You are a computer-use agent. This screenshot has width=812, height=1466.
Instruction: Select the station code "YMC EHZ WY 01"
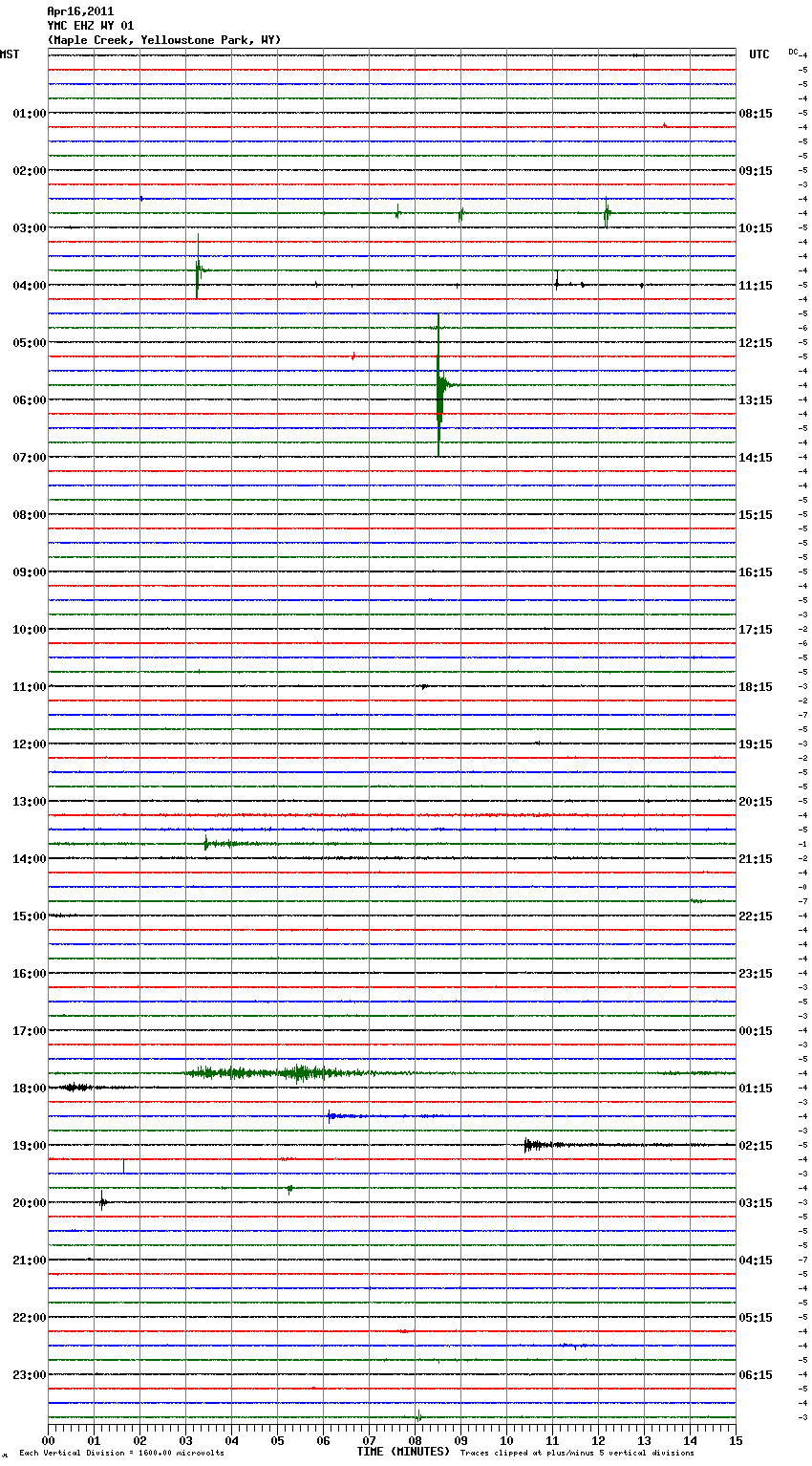click(x=91, y=26)
